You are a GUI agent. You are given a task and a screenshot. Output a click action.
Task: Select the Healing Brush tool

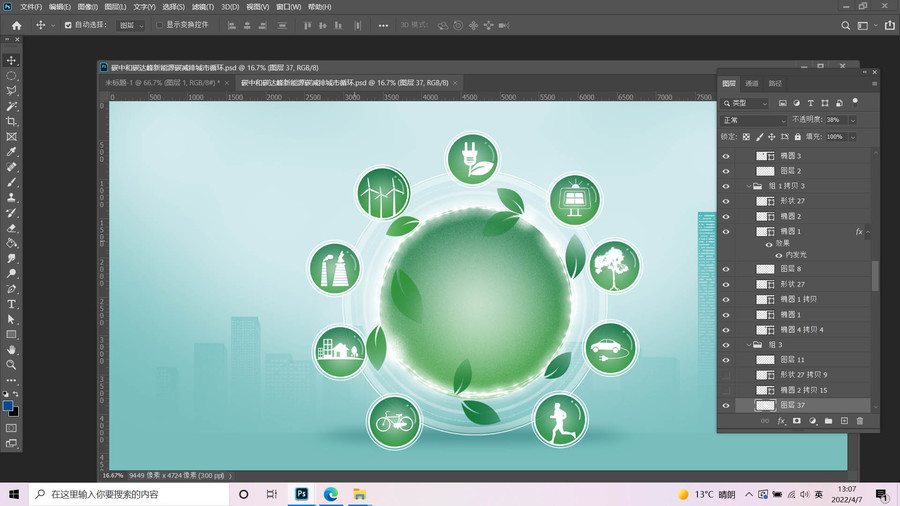(11, 167)
